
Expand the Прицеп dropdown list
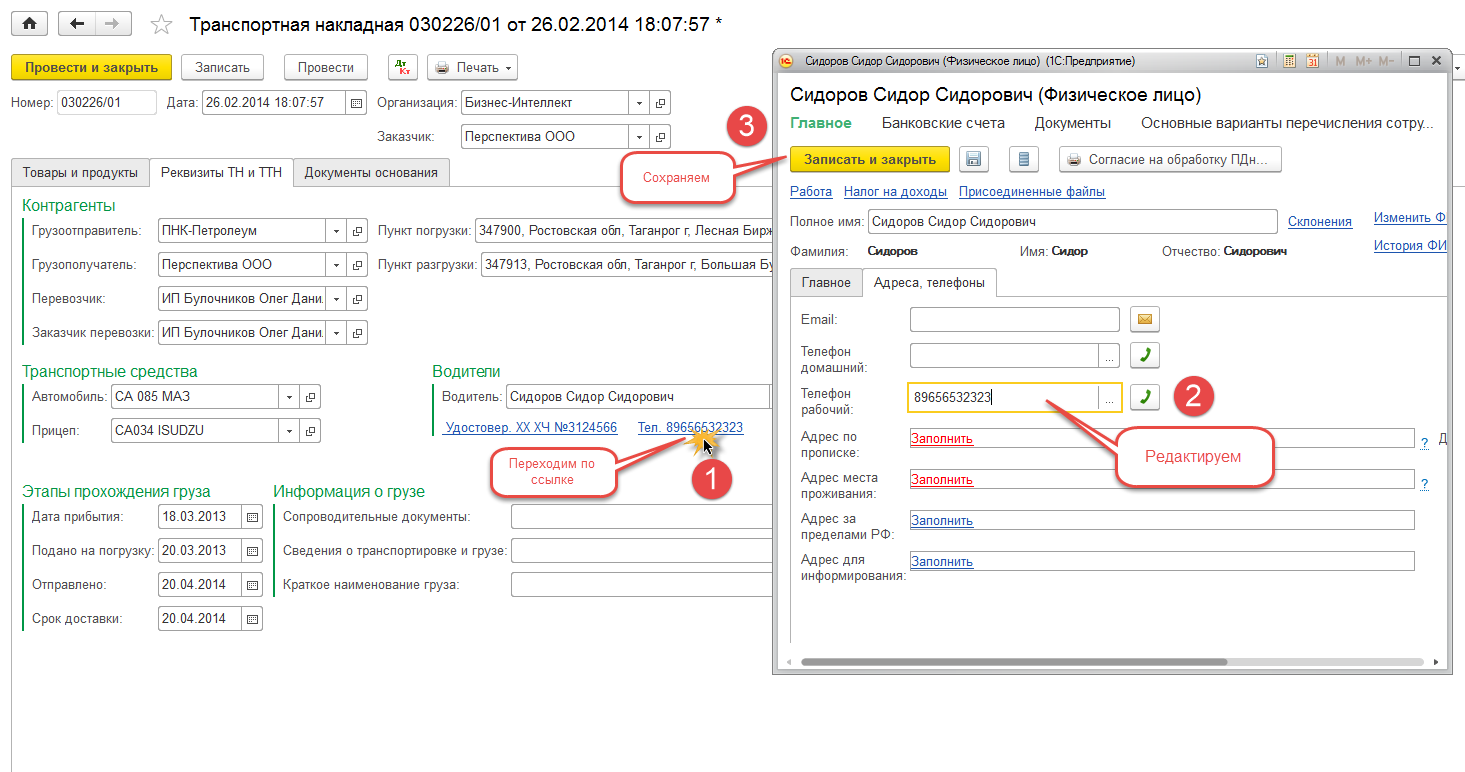tap(290, 431)
